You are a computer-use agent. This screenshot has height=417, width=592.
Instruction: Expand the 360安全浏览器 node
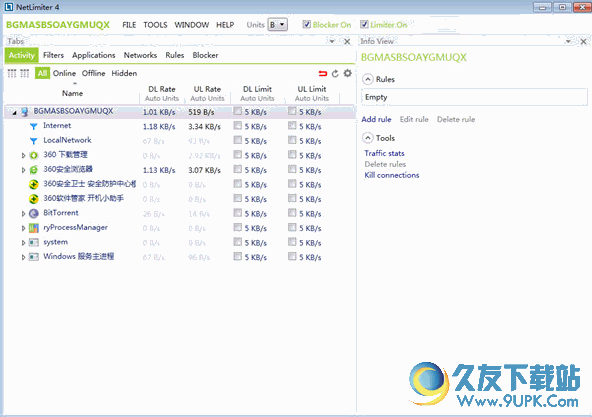23,170
